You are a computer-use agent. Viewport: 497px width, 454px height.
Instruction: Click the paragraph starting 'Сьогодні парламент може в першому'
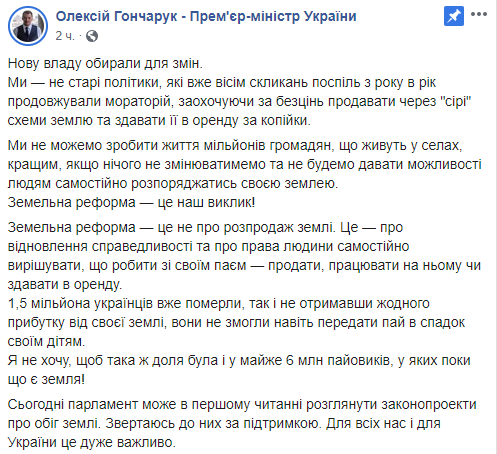(x=242, y=423)
